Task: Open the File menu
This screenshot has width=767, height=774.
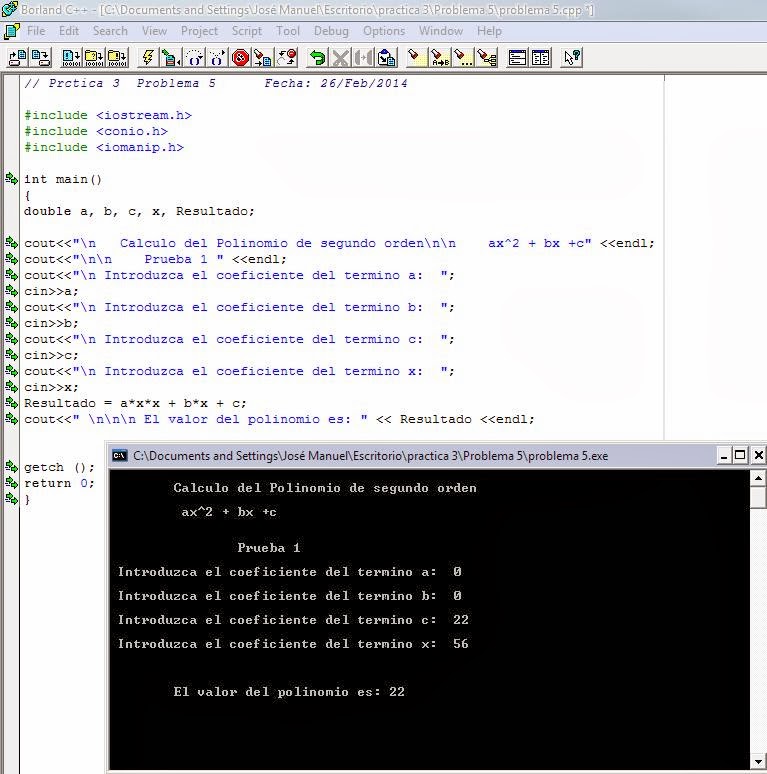Action: tap(36, 31)
